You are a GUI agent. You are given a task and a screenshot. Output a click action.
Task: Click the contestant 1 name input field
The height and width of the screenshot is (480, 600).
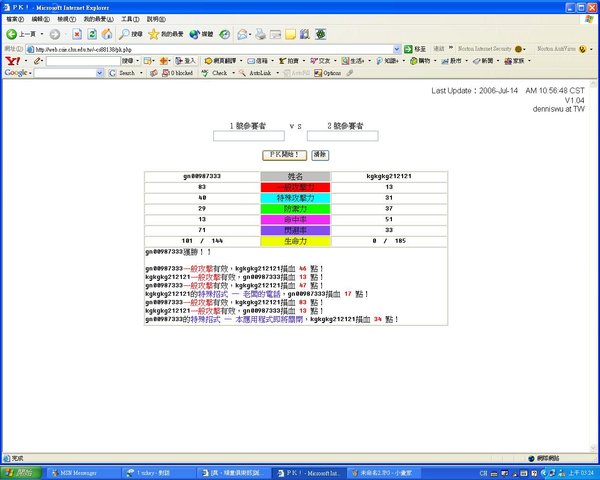pyautogui.click(x=249, y=136)
